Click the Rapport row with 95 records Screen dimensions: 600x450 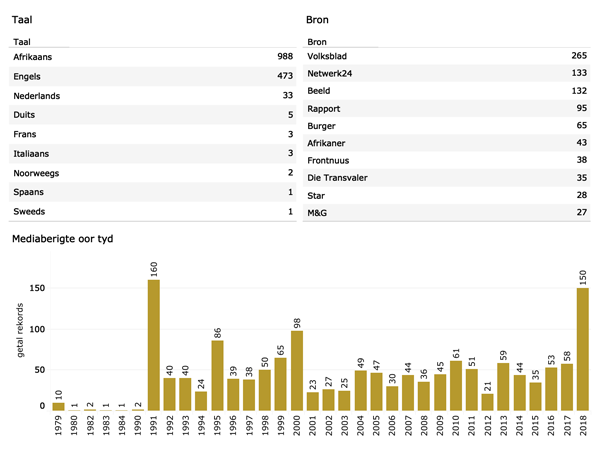point(445,108)
